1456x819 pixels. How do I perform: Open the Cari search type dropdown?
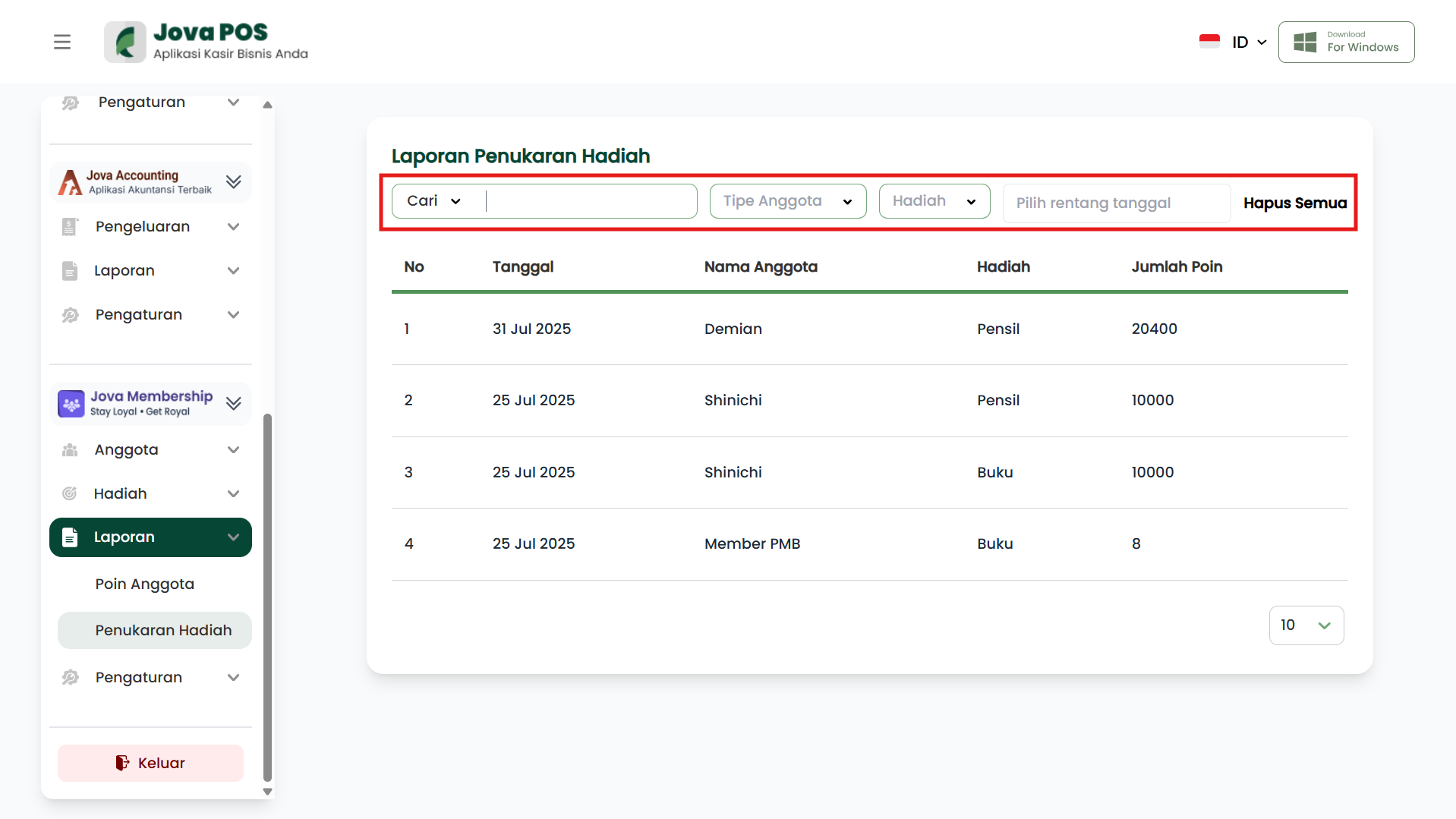(x=434, y=201)
